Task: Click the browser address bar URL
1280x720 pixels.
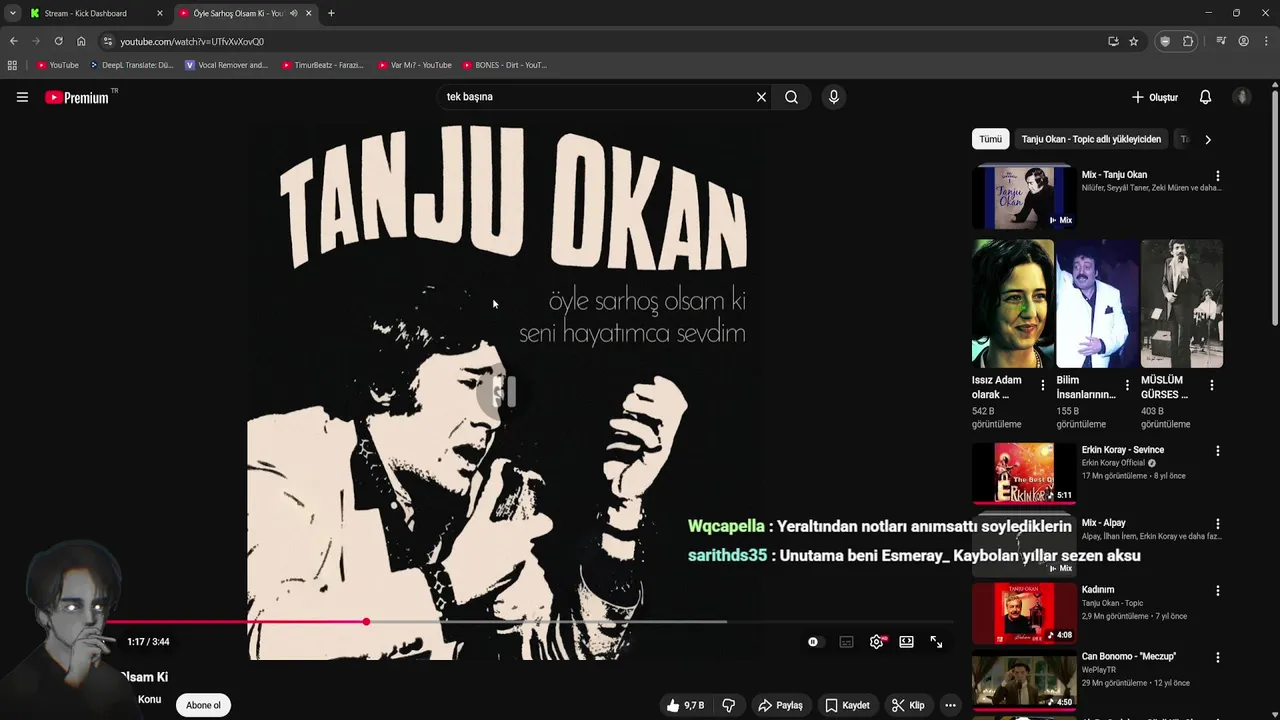Action: coord(192,41)
